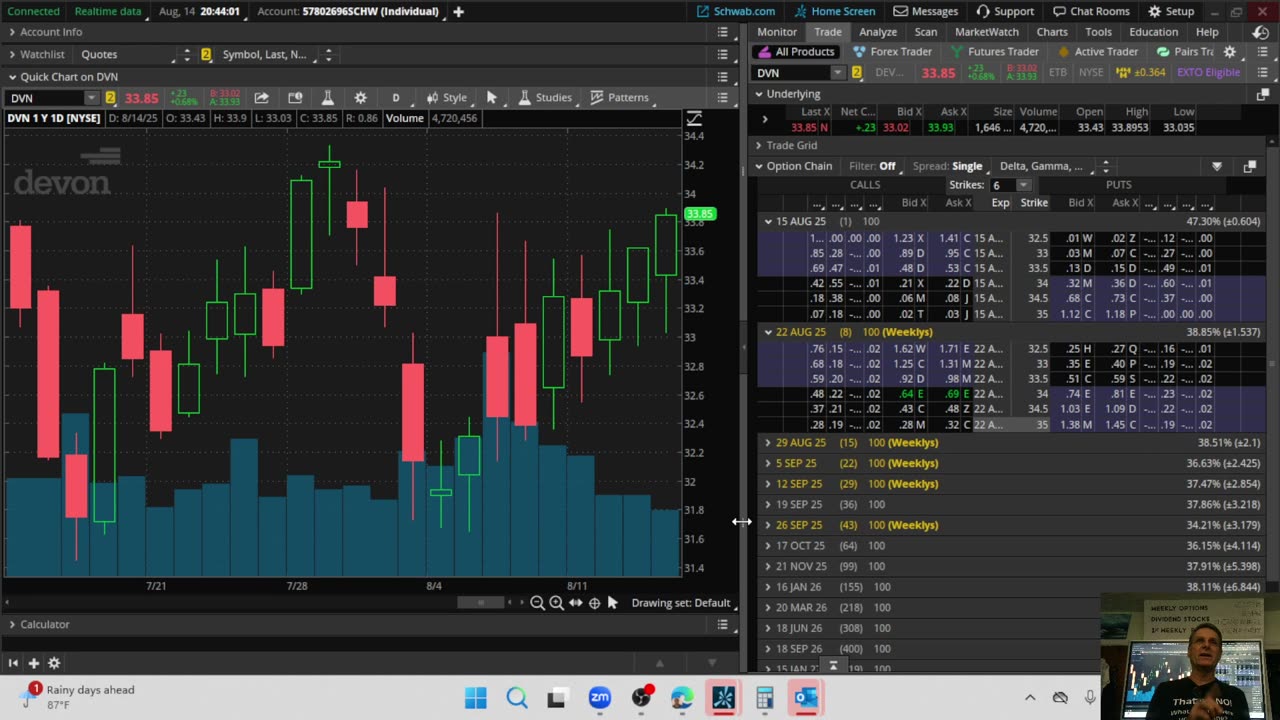Click the chart scale icon above price axis

694,118
